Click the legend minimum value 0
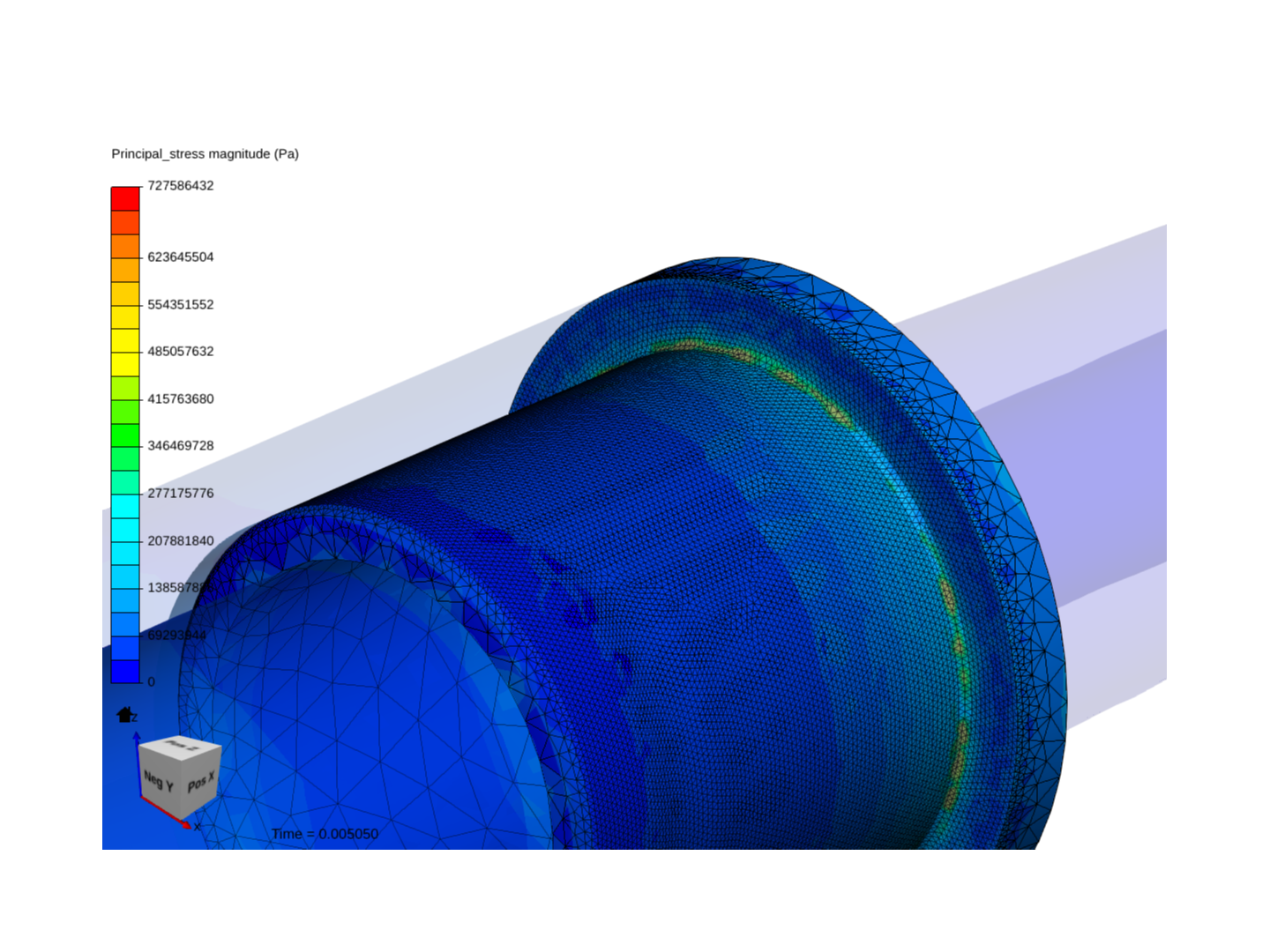This screenshot has height=952, width=1270. coord(151,681)
